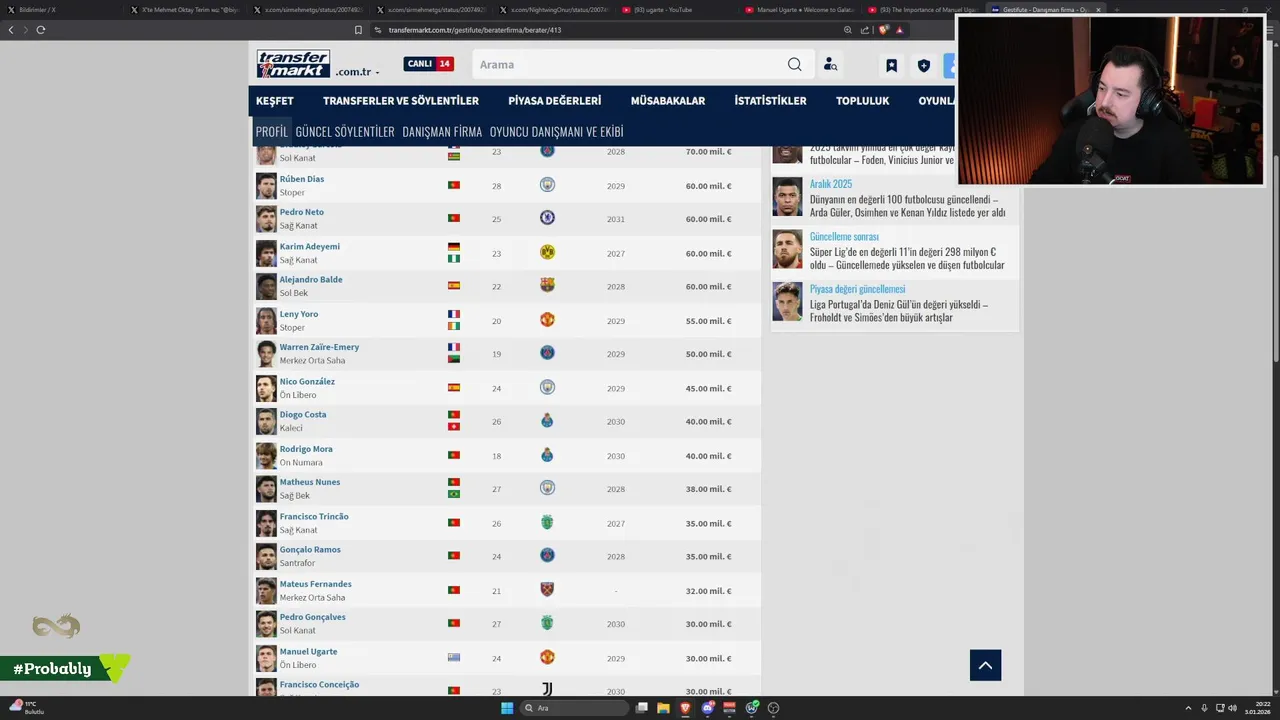
Task: Switch to the ugarte YouTube browser tab
Action: point(673,9)
